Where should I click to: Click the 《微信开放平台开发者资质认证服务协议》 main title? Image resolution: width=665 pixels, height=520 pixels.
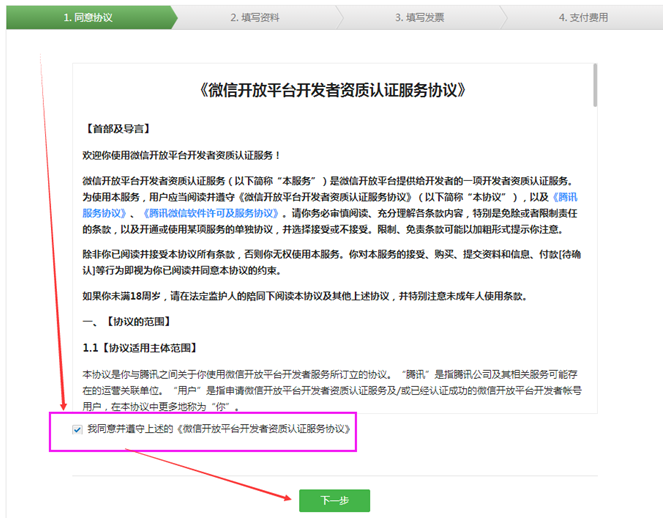pyautogui.click(x=334, y=90)
